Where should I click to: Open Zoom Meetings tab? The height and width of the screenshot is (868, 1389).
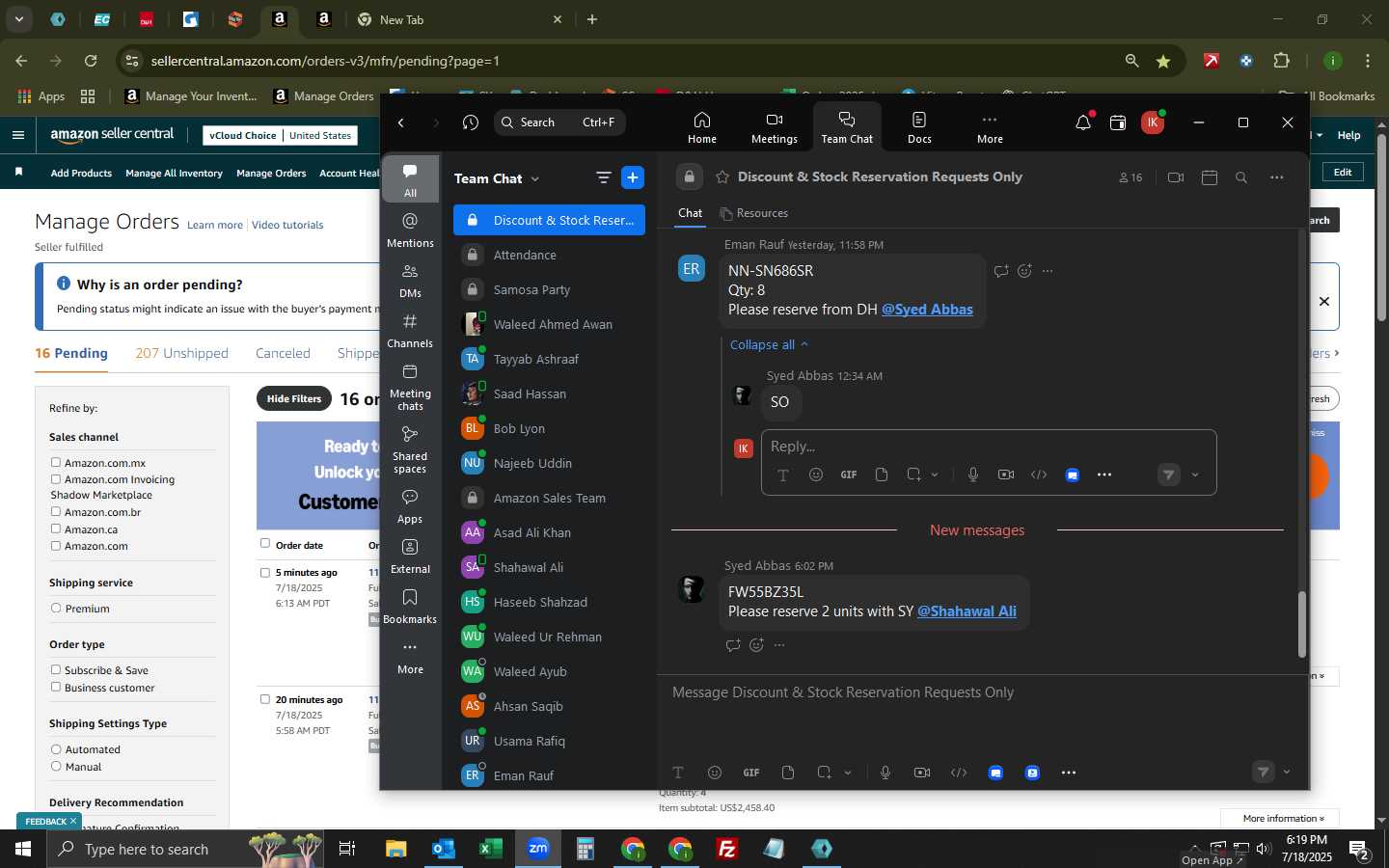[x=775, y=127]
